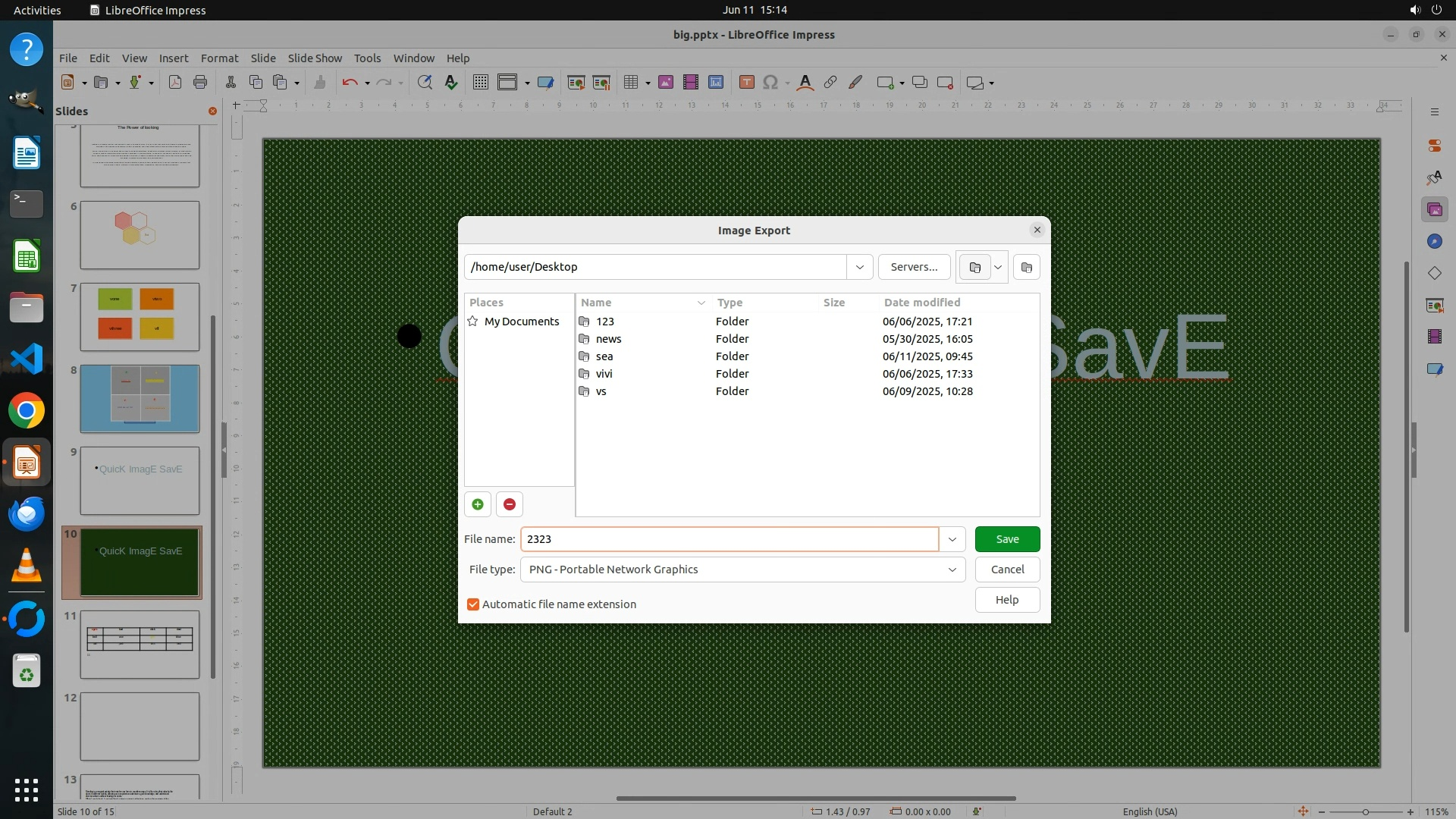Click the Display Grid toolbar icon
The width and height of the screenshot is (1456, 819).
point(480,83)
